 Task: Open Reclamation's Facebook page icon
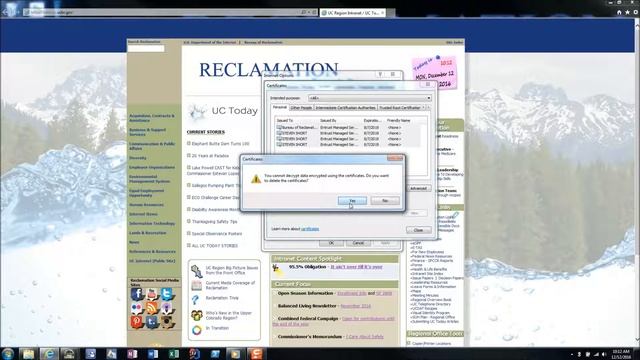(x=137, y=294)
